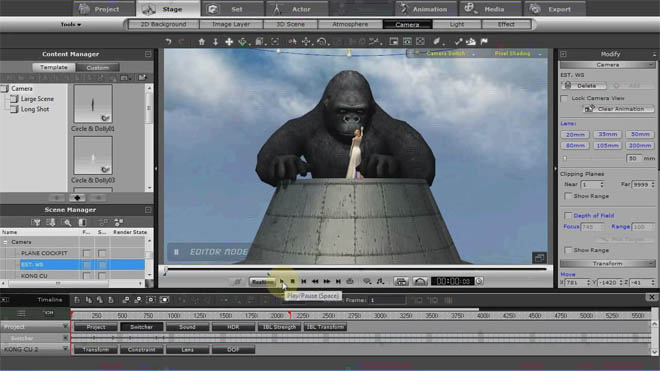Jump to the end frame
660x371 pixels.
pyautogui.click(x=338, y=281)
